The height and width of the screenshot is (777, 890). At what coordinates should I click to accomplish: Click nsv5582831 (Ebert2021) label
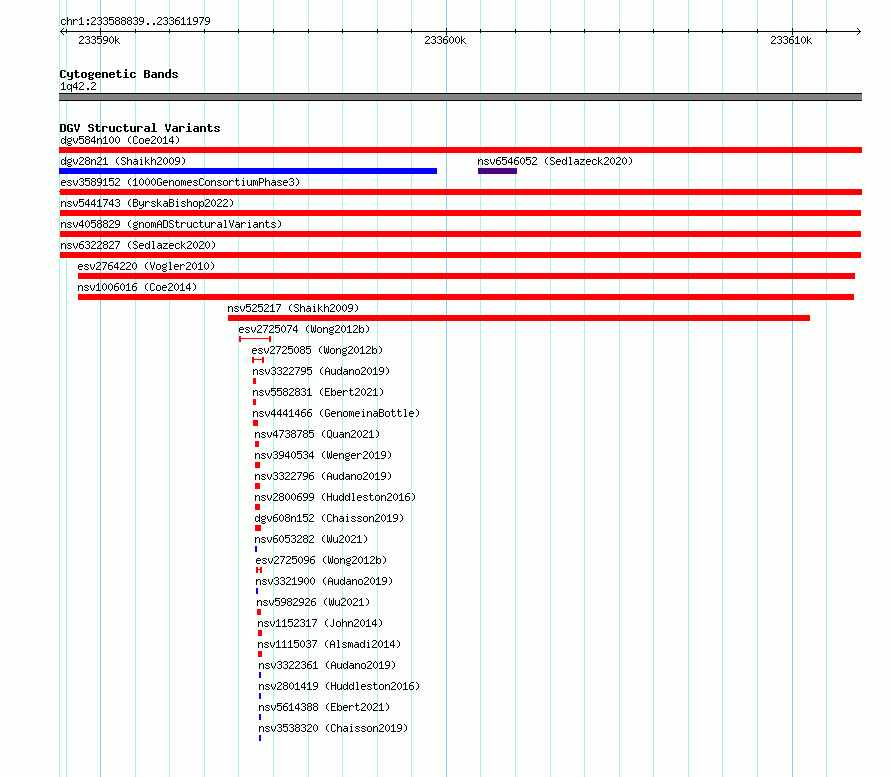coord(318,392)
